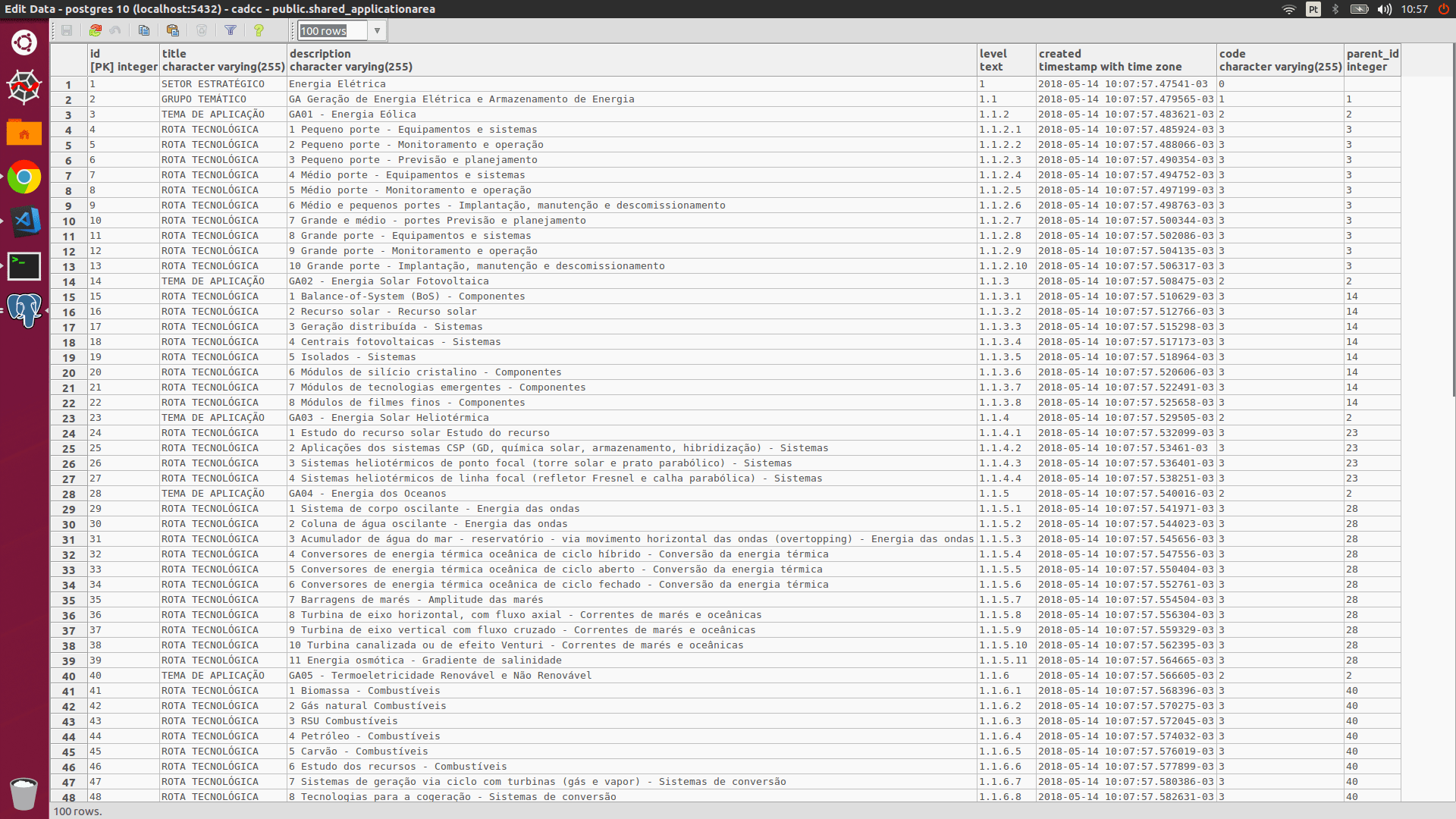The width and height of the screenshot is (1456, 819).
Task: Click the volume icon in the top panel
Action: pyautogui.click(x=1384, y=10)
